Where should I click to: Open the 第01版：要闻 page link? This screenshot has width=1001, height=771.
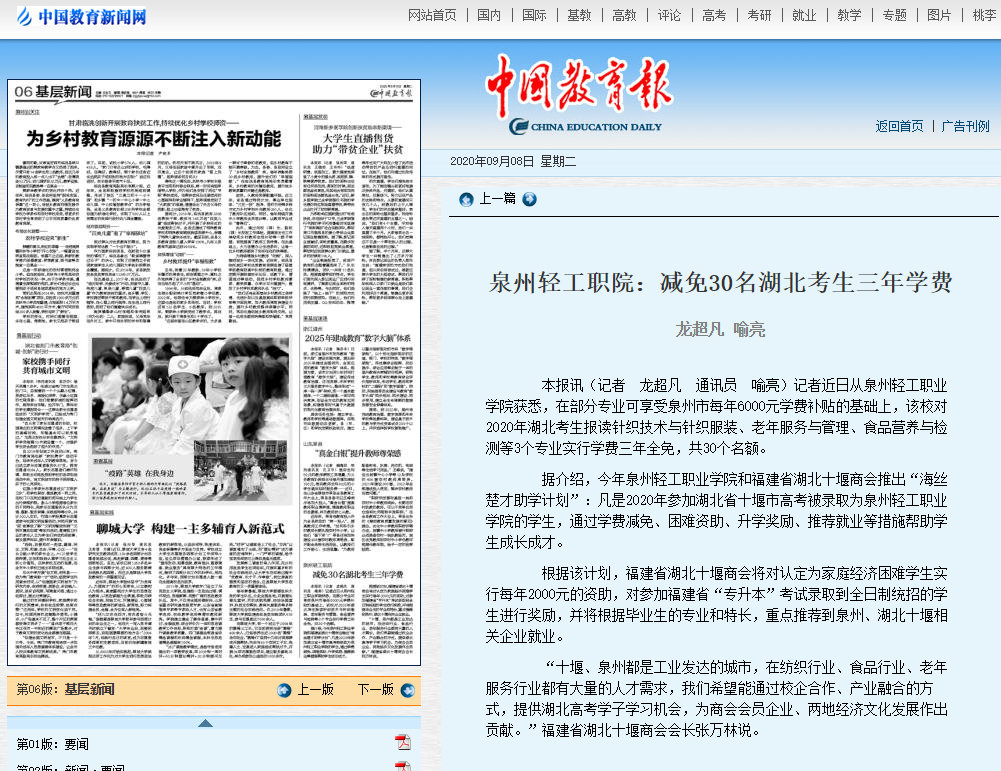pyautogui.click(x=52, y=744)
